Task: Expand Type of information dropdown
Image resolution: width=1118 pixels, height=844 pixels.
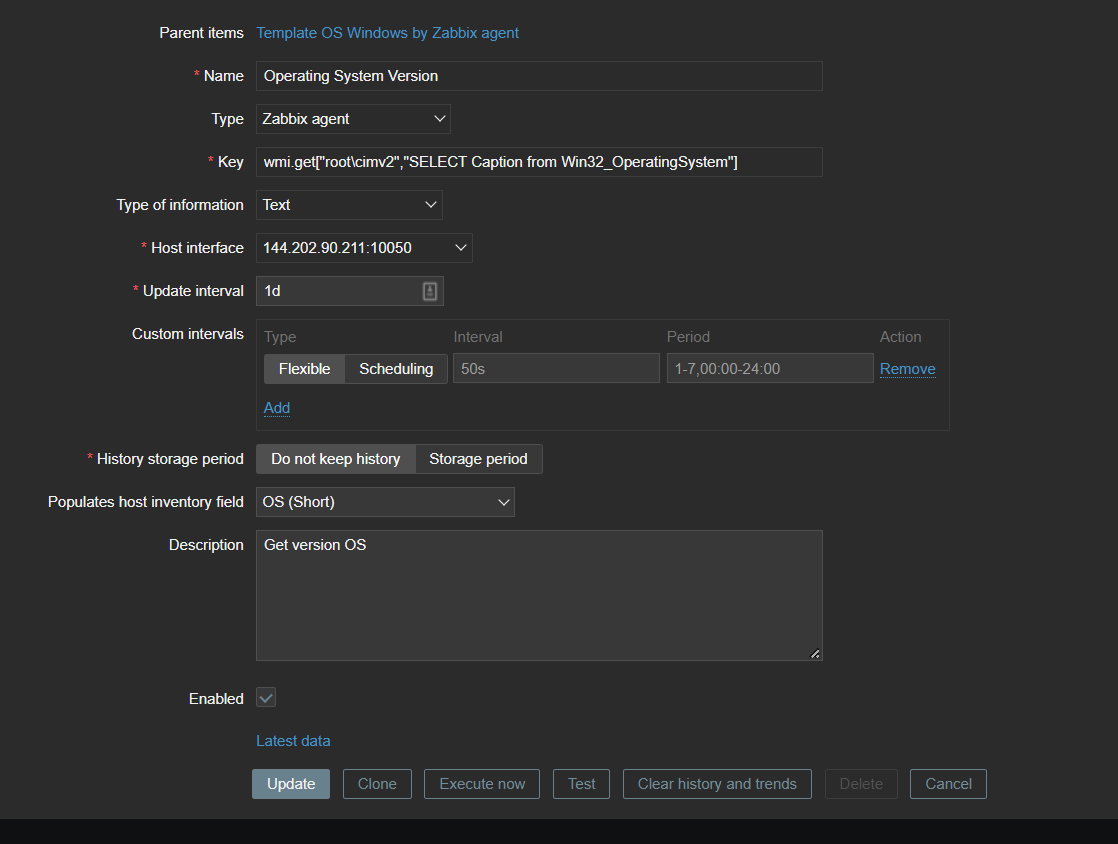Action: tap(349, 205)
